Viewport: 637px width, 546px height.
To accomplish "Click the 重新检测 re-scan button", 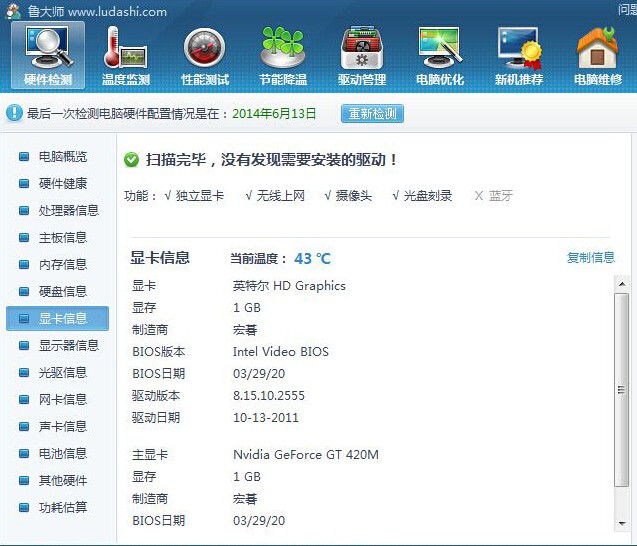I will click(372, 113).
